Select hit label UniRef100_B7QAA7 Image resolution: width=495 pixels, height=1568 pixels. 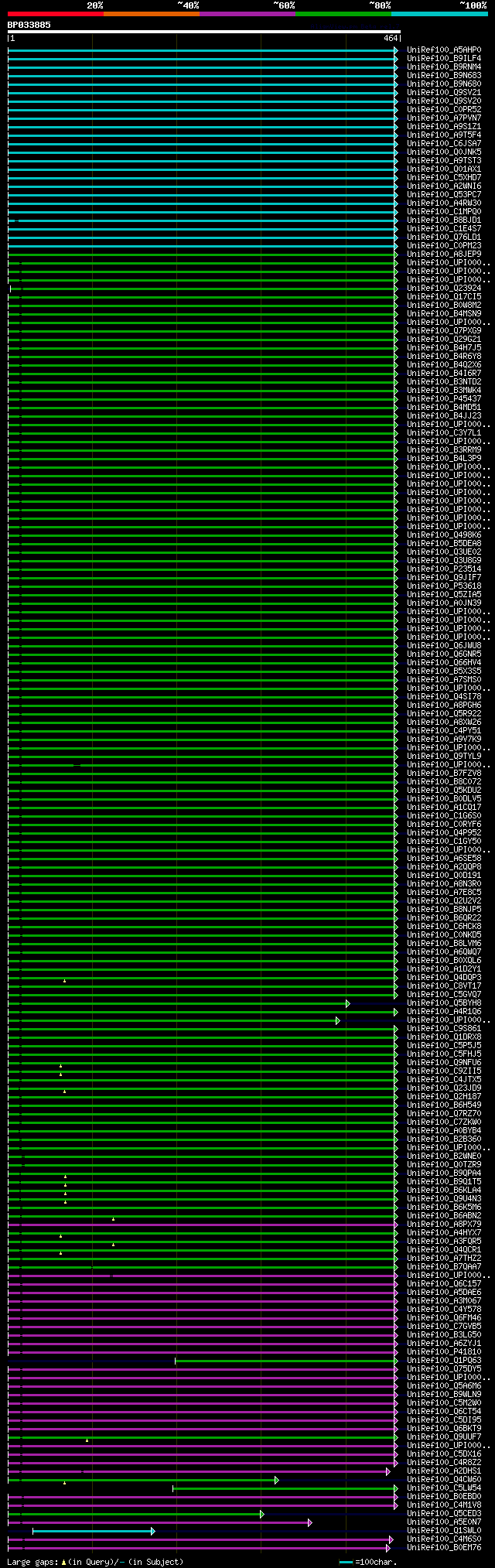pos(444,1267)
